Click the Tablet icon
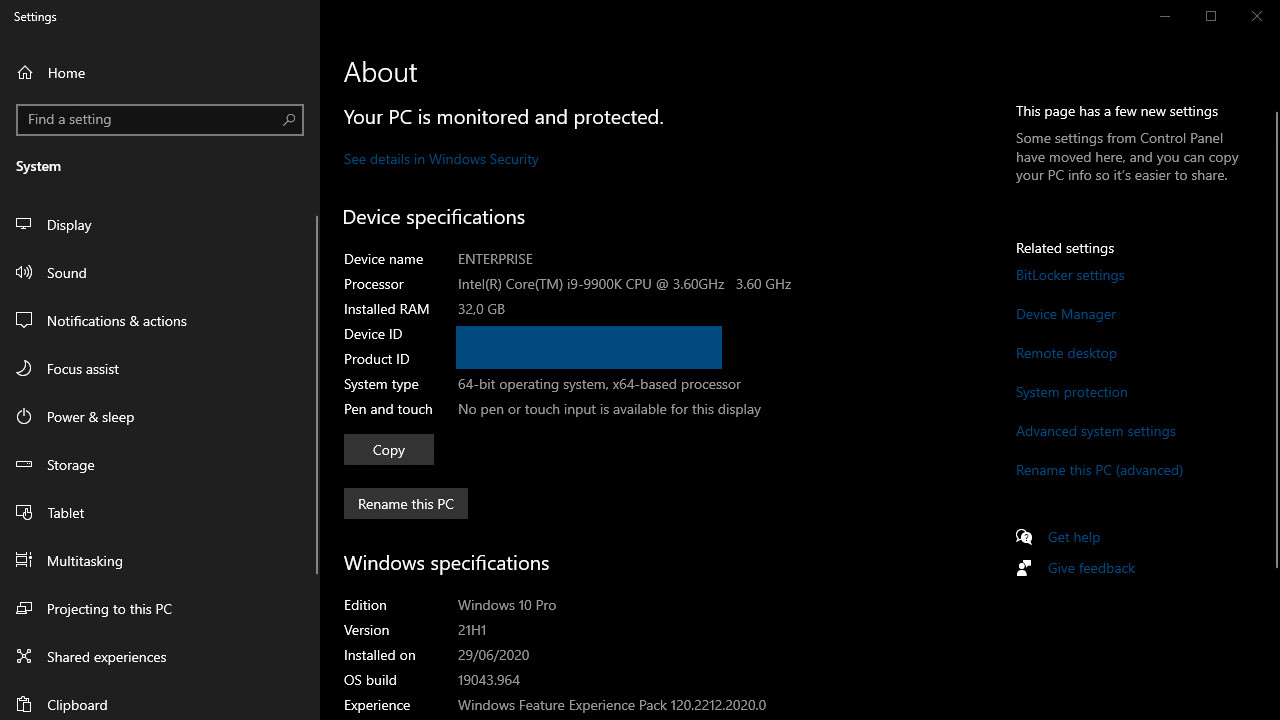Image resolution: width=1280 pixels, height=720 pixels. 24,513
